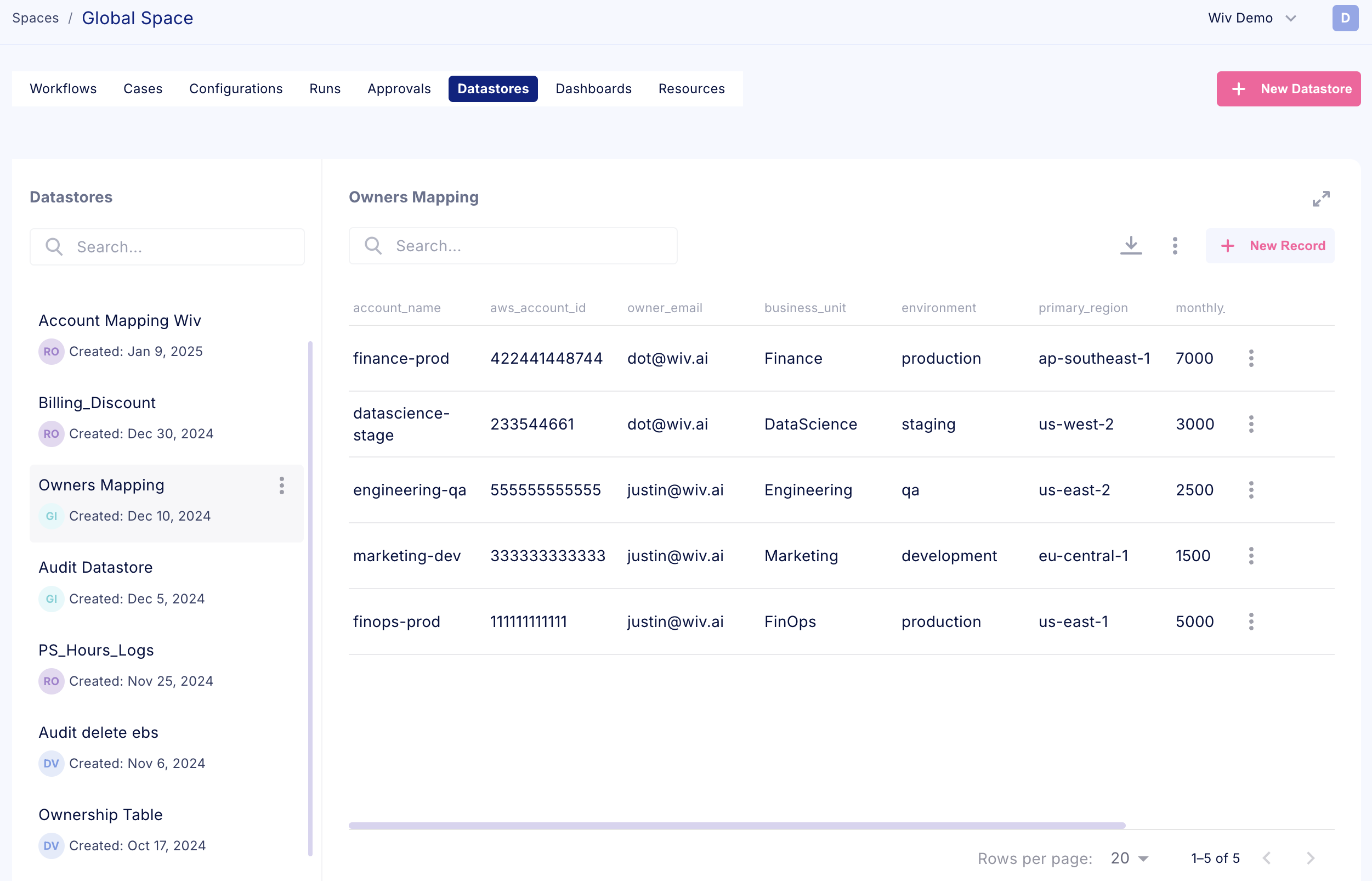Screen dimensions: 1372x881
Task: Click the D user avatar icon
Action: coord(1345,18)
